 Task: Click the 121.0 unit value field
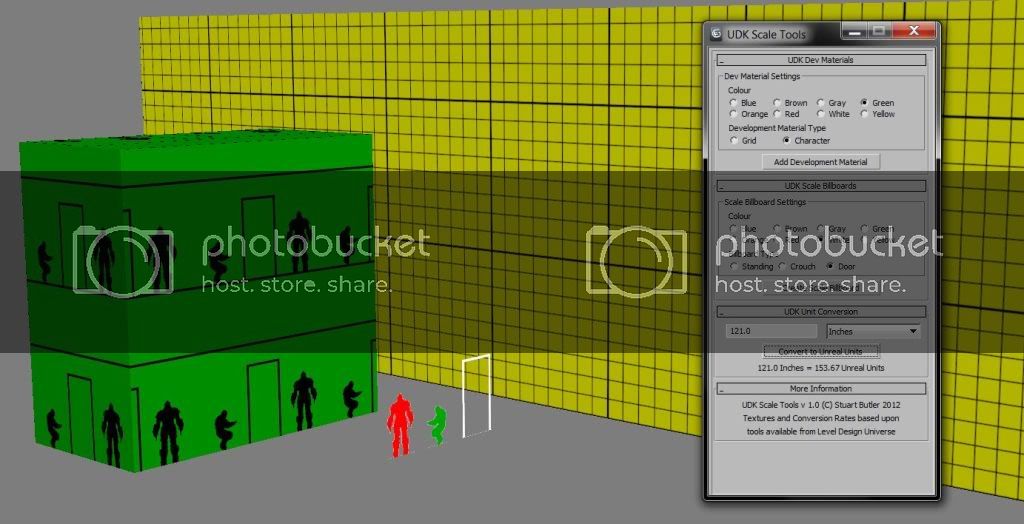pos(770,331)
